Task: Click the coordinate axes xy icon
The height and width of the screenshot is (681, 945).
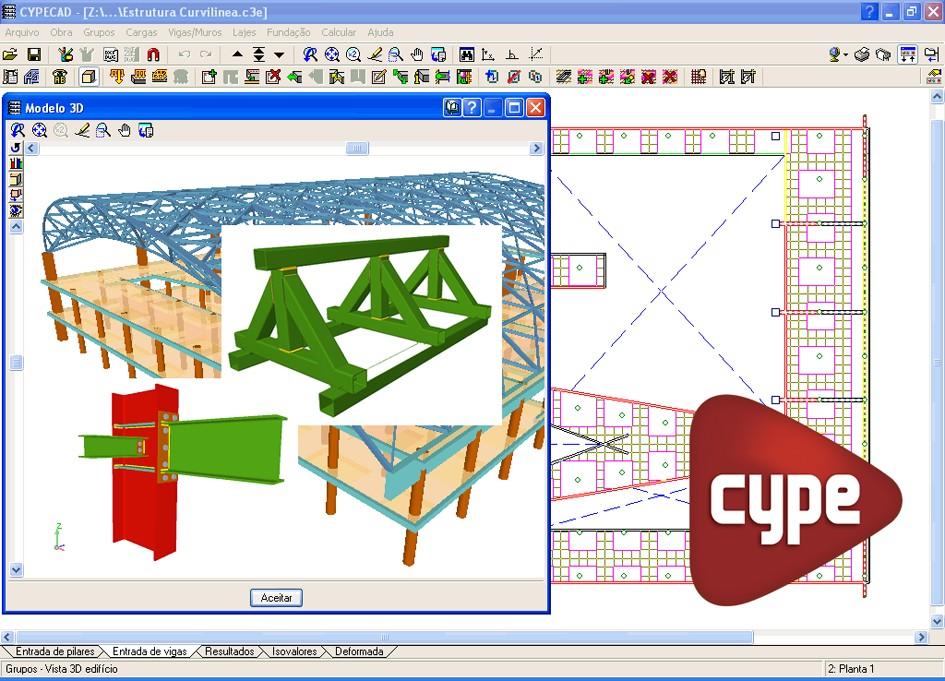Action: 488,55
